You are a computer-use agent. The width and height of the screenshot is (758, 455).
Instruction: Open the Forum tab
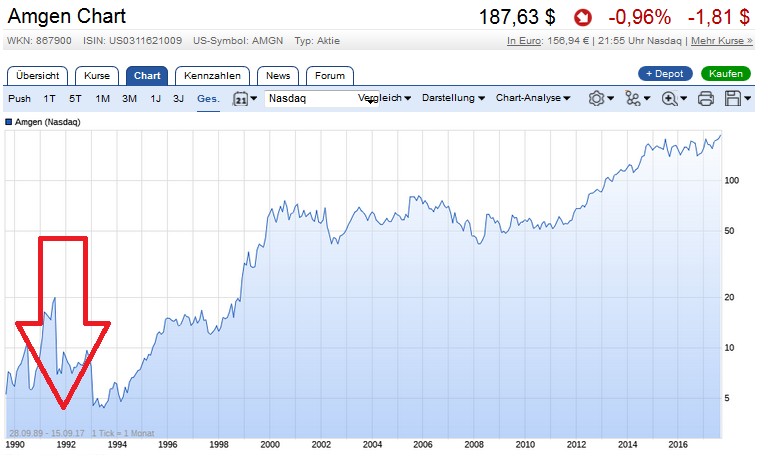point(330,76)
